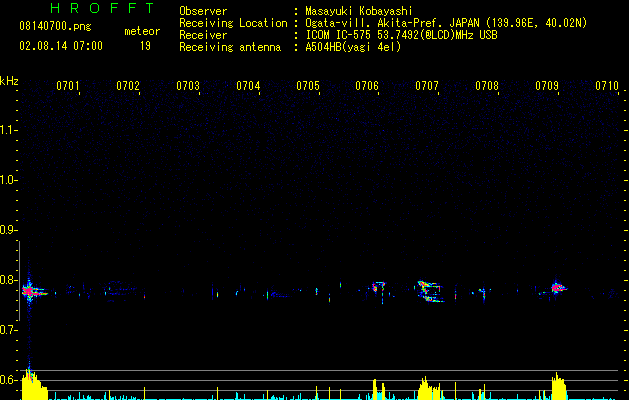
Task: Click the 0.7 kHz axis label
Action: (9, 330)
